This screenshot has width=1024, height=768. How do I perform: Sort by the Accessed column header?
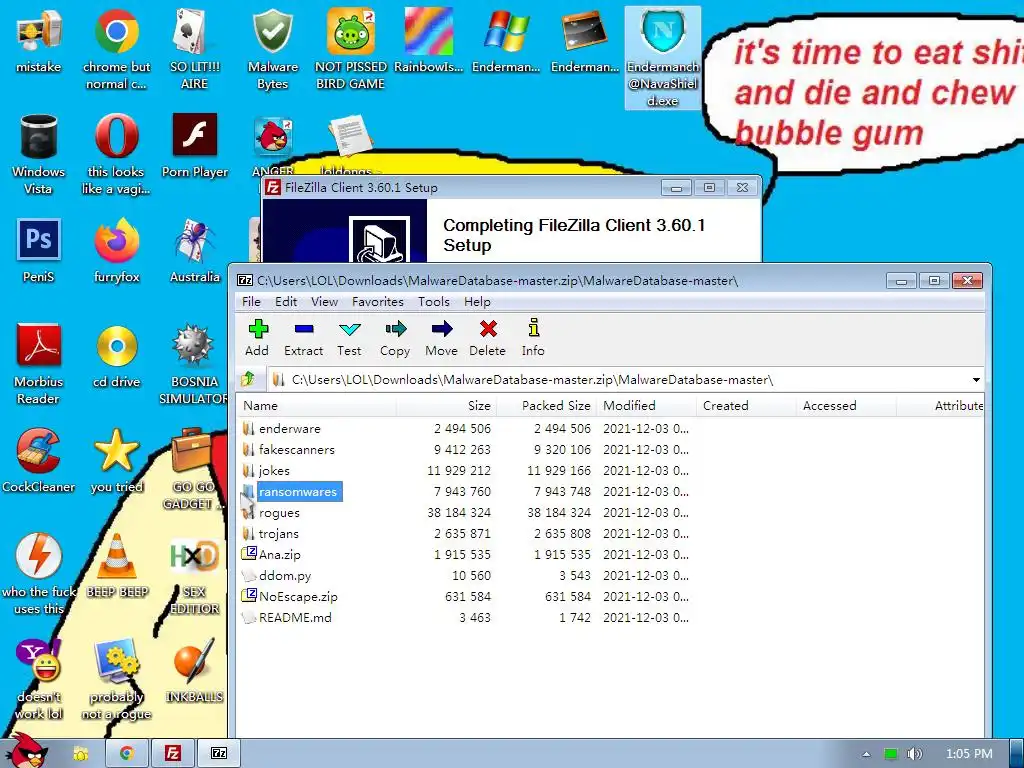846,406
